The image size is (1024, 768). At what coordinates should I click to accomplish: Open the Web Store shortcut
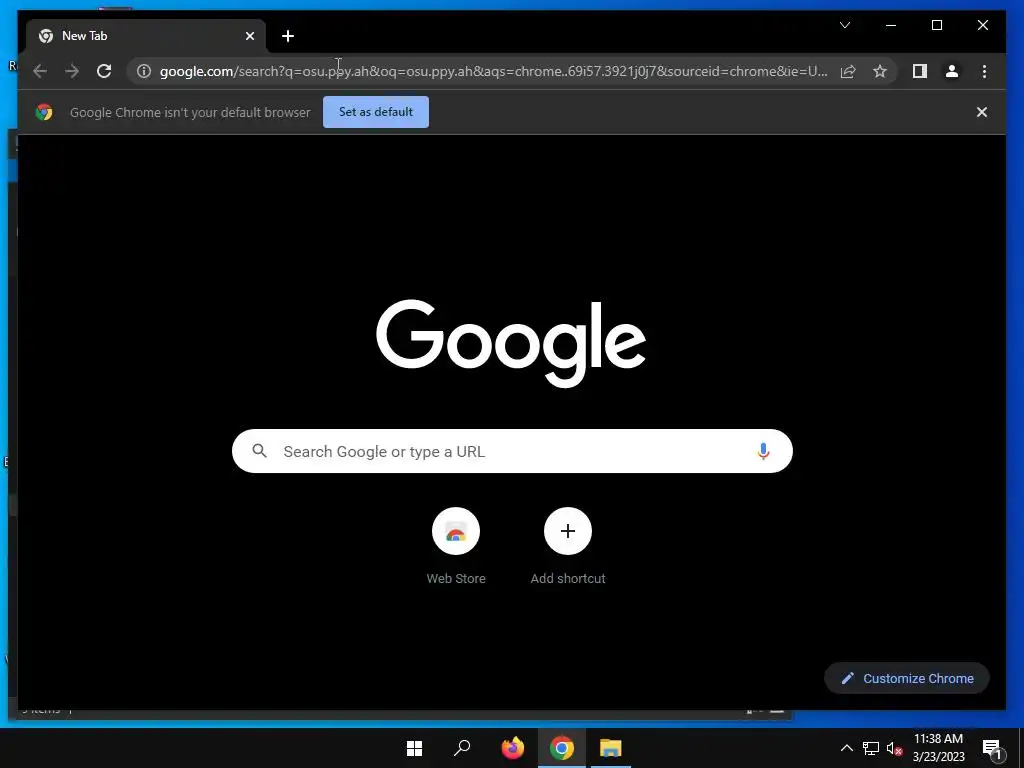(456, 531)
